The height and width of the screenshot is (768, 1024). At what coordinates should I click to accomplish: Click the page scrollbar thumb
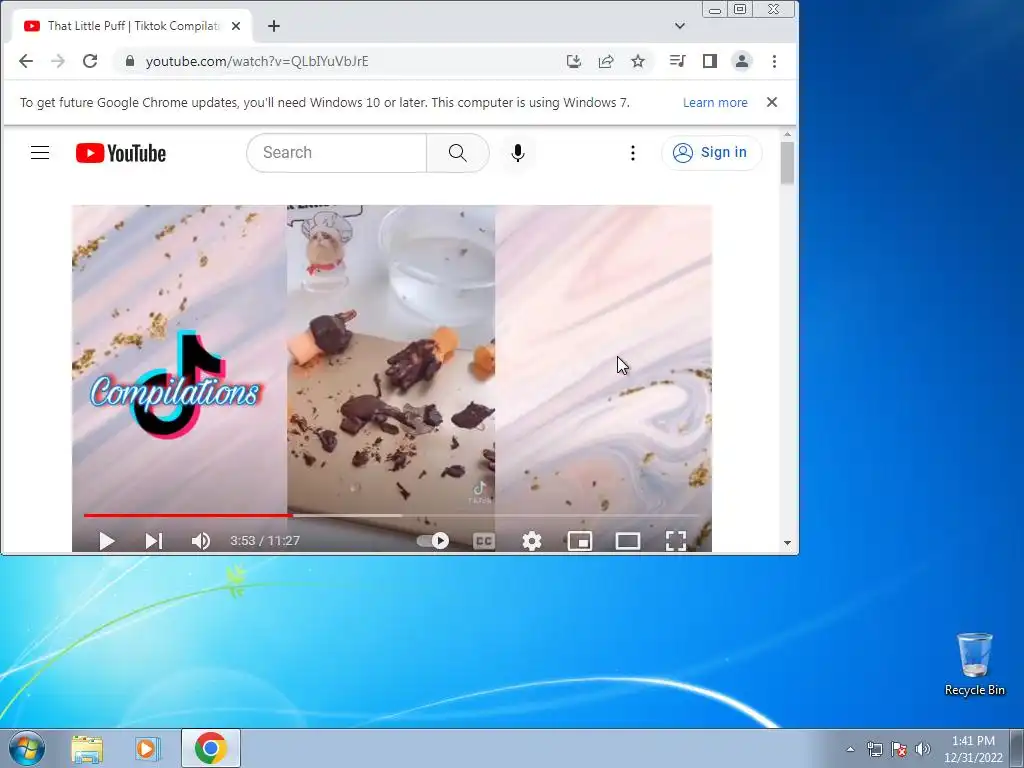pos(788,163)
